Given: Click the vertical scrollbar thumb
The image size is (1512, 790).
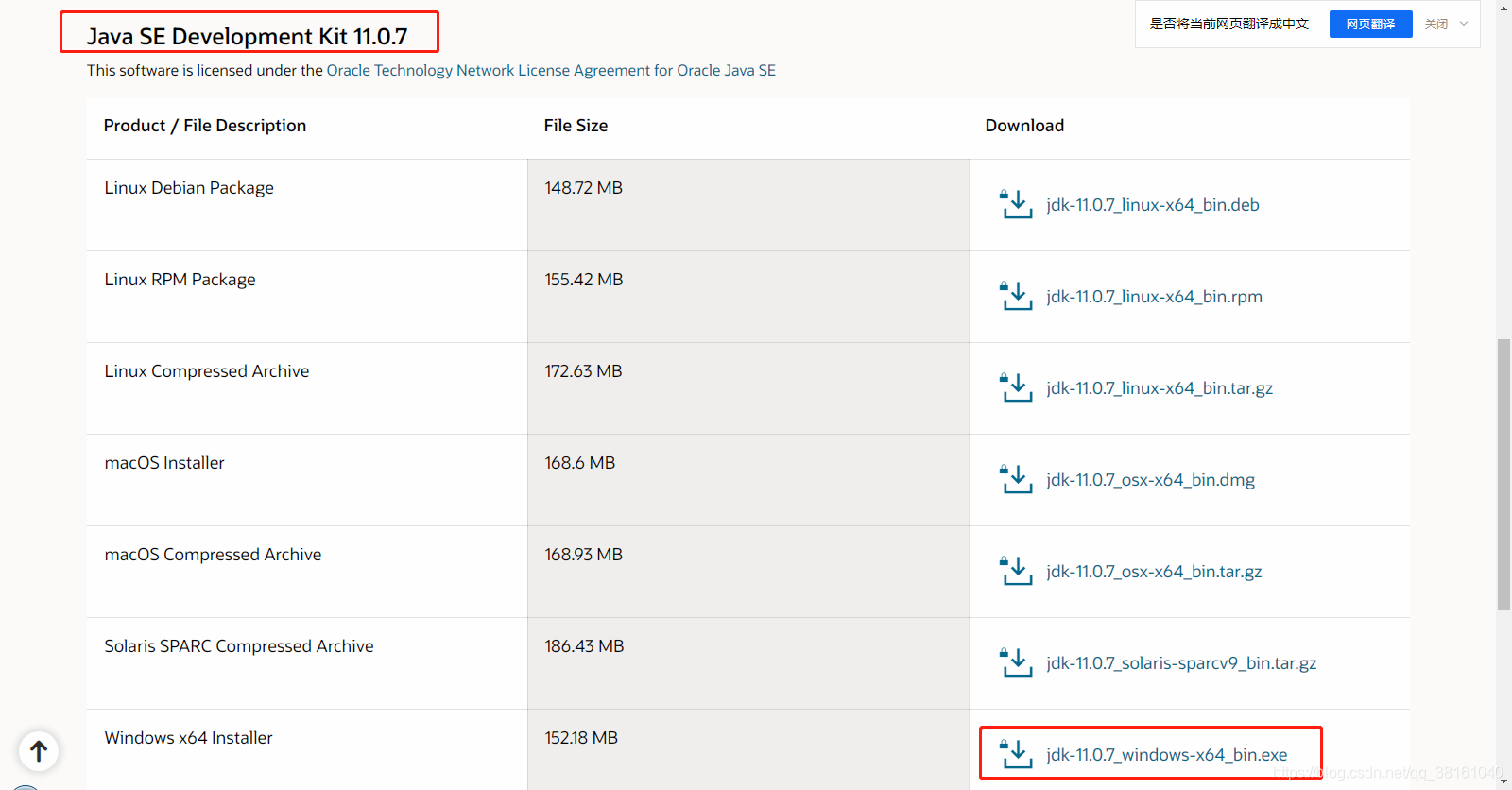Looking at the screenshot, I should pyautogui.click(x=1503, y=474).
